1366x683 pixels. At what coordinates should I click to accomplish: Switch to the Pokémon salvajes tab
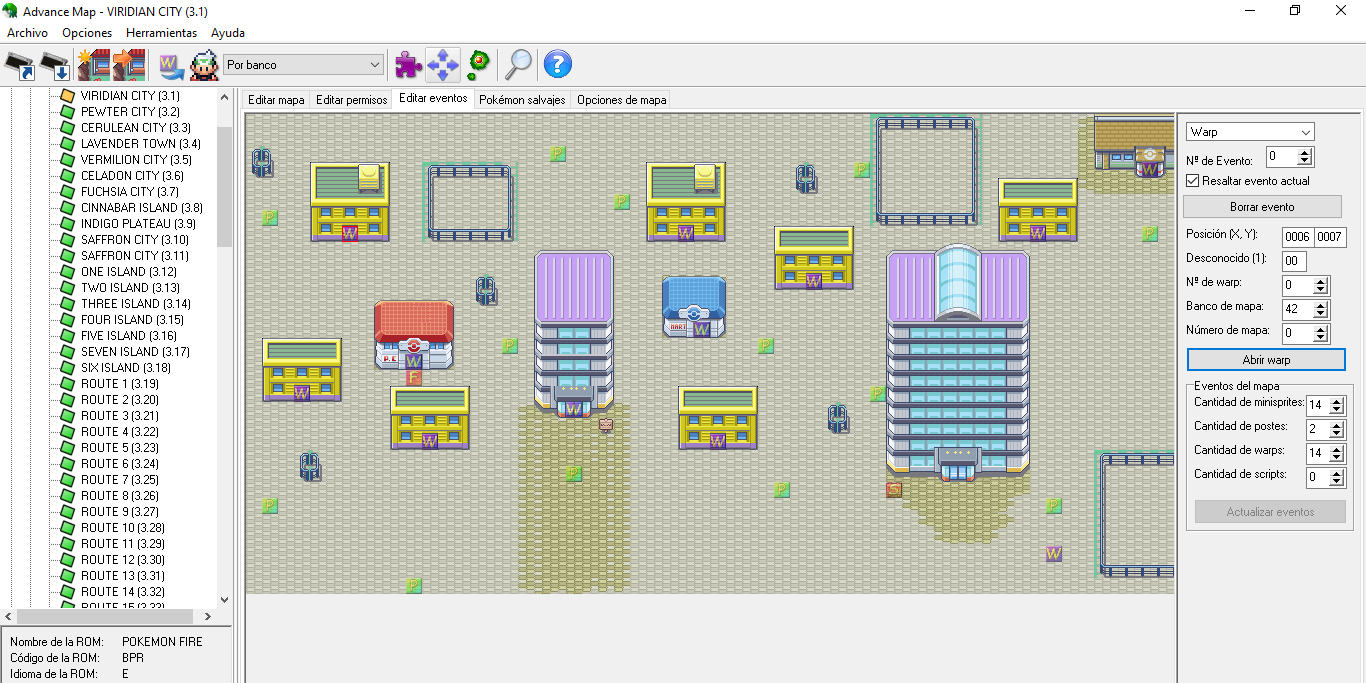coord(522,100)
